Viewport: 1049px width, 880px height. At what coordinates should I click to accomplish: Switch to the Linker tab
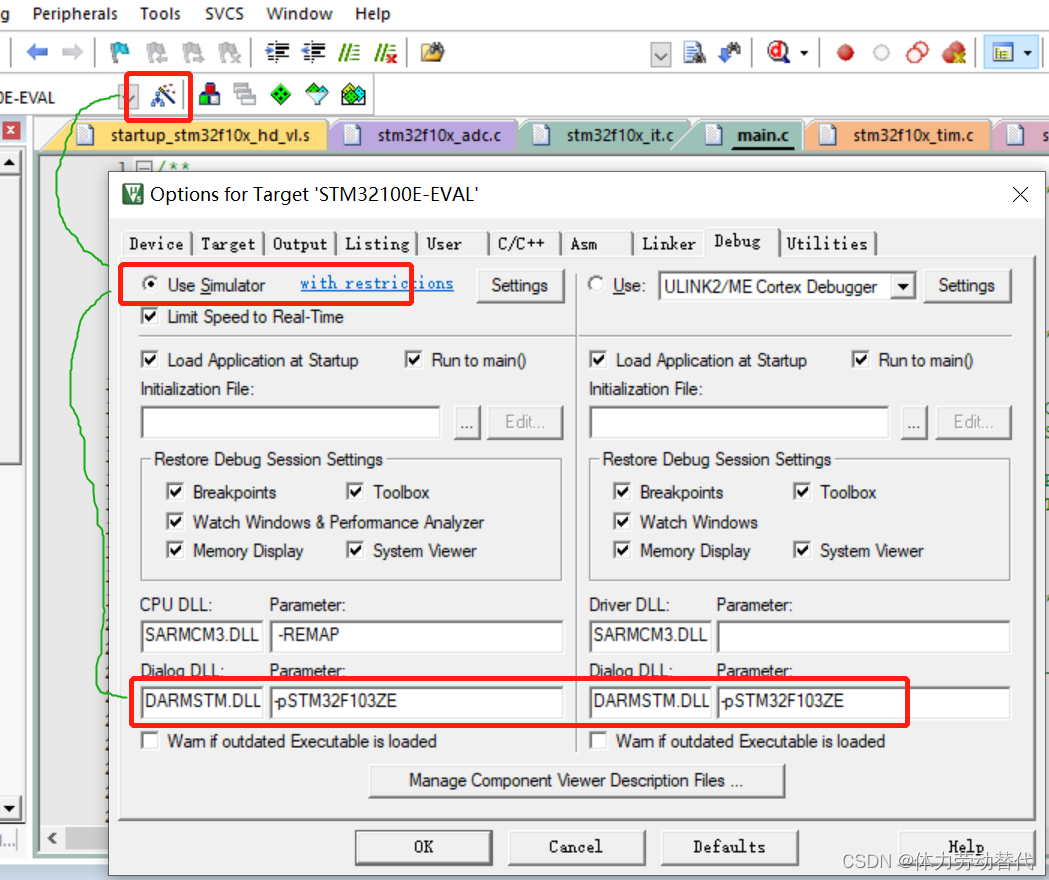click(x=668, y=244)
